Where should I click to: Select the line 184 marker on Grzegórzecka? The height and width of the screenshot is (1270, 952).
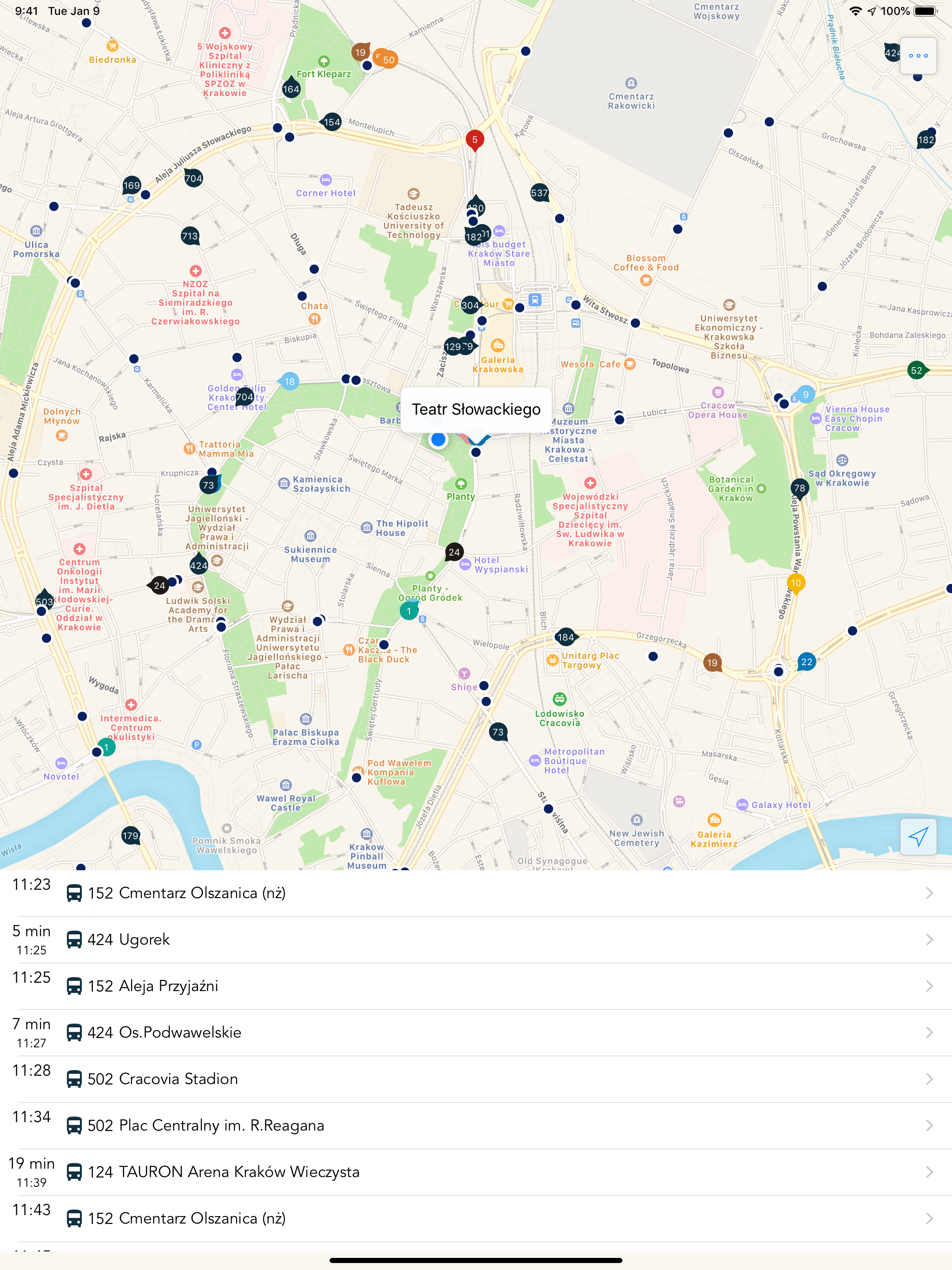(566, 637)
